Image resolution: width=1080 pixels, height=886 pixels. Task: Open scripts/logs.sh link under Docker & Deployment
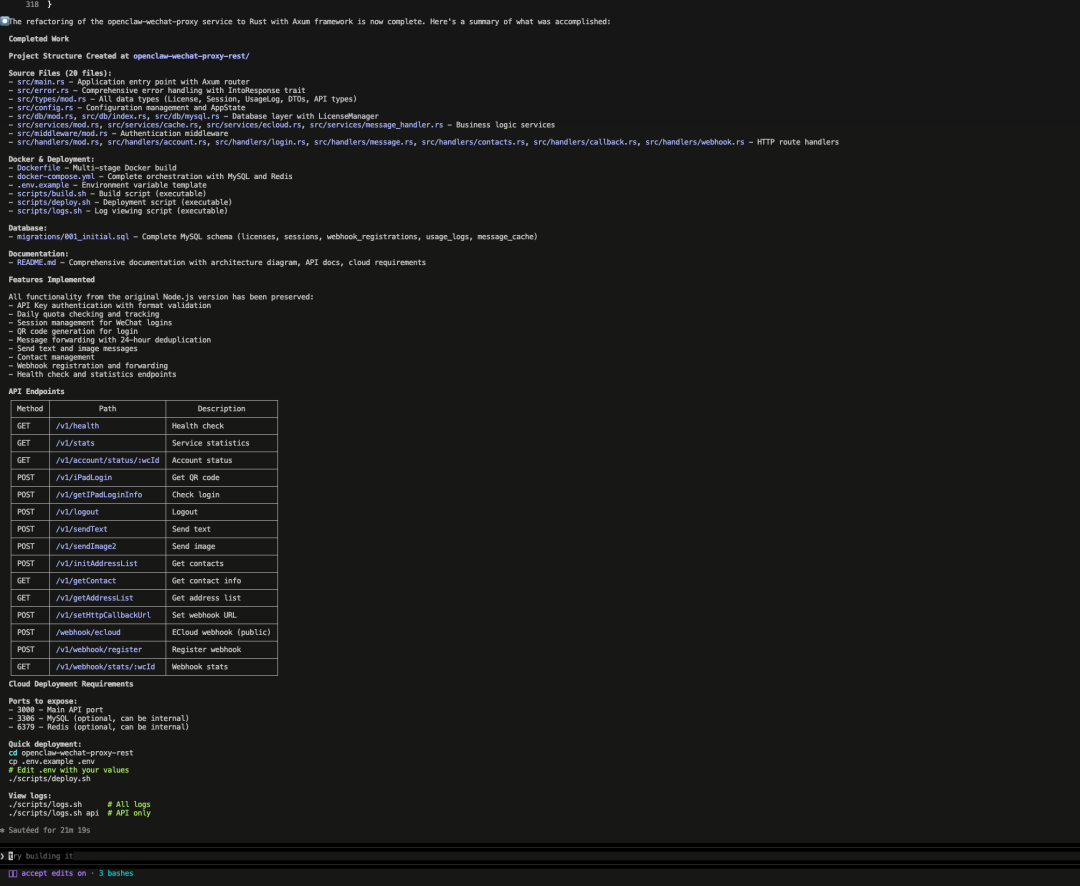(50, 211)
